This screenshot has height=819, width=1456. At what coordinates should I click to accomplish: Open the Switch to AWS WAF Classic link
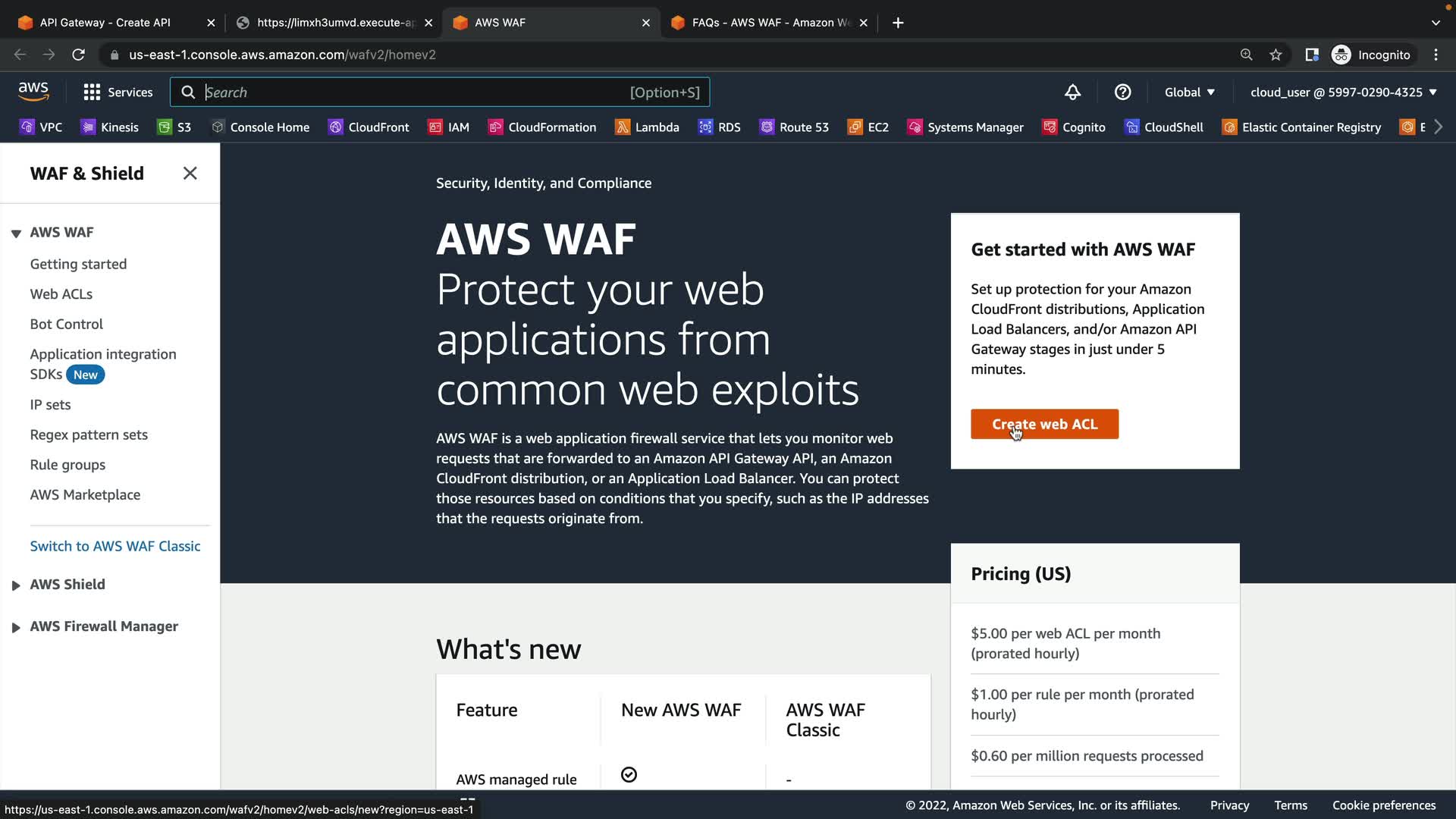[x=115, y=546]
